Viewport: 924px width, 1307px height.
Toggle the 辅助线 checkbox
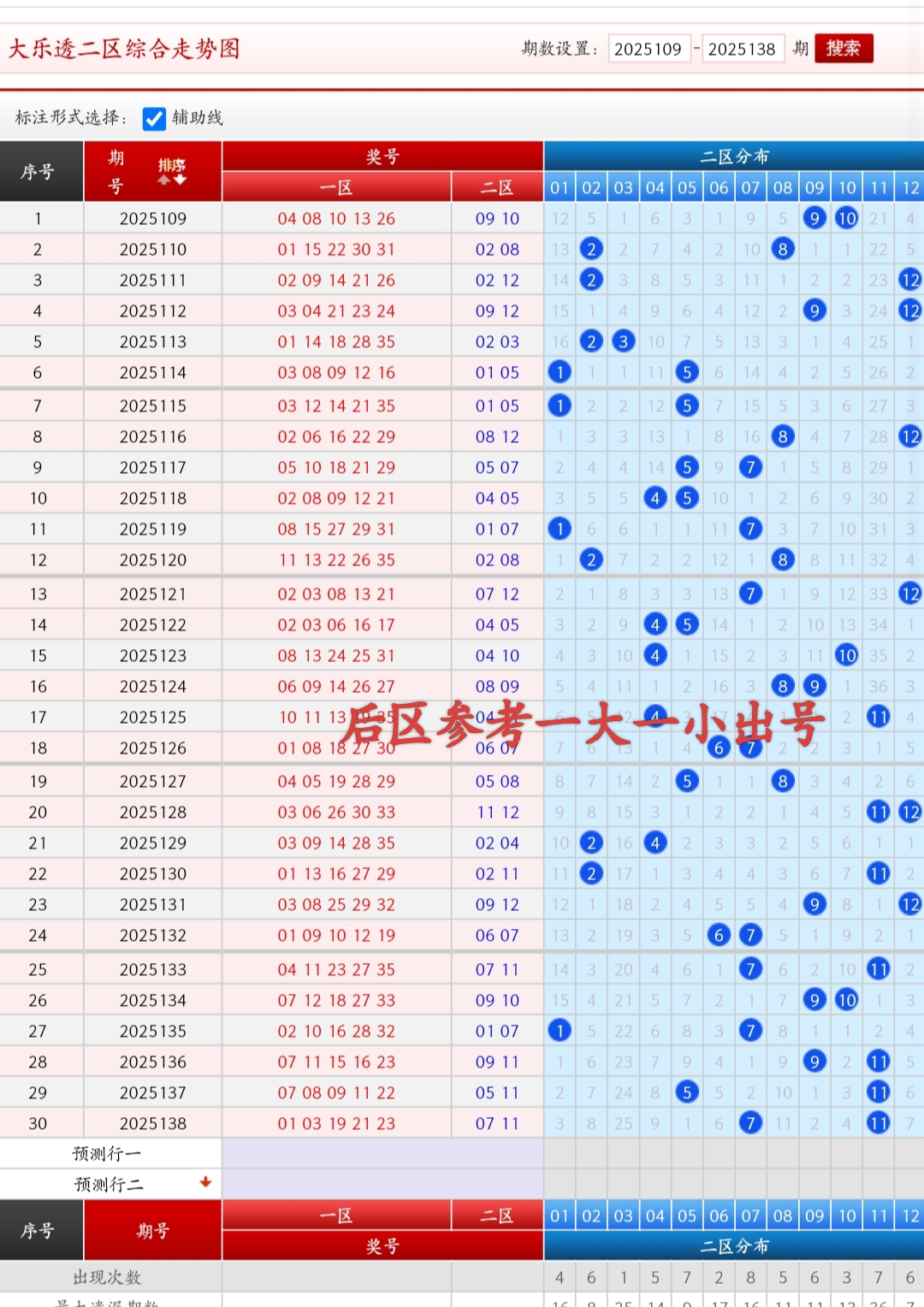point(154,118)
